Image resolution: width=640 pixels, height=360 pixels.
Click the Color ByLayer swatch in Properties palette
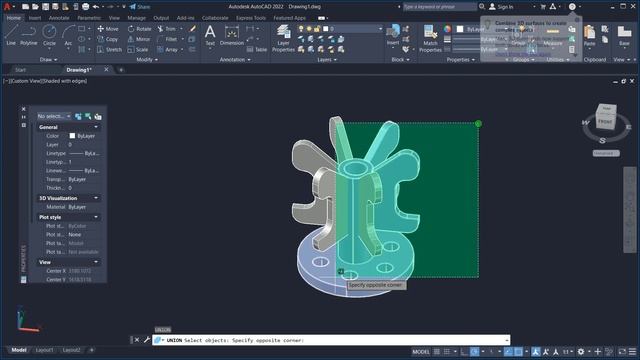click(72, 136)
